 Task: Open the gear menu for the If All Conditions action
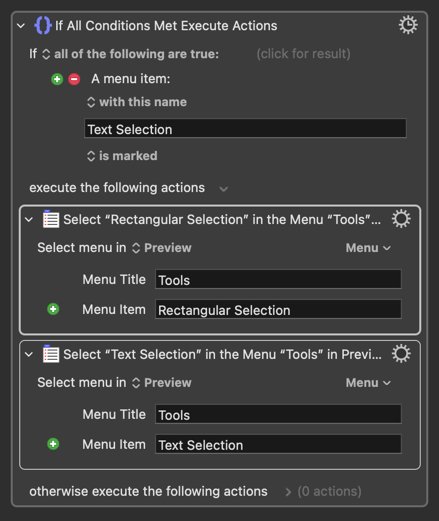(408, 25)
